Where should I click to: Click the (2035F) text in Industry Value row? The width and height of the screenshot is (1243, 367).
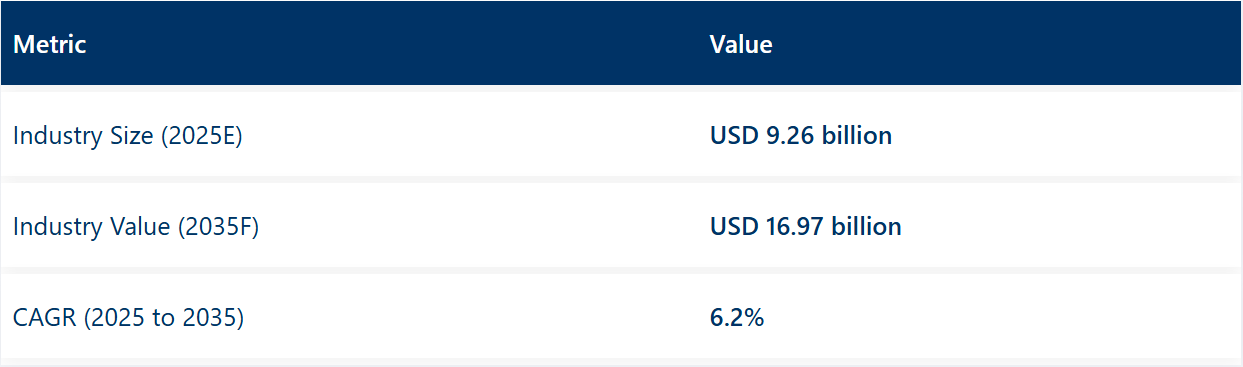click(x=218, y=227)
